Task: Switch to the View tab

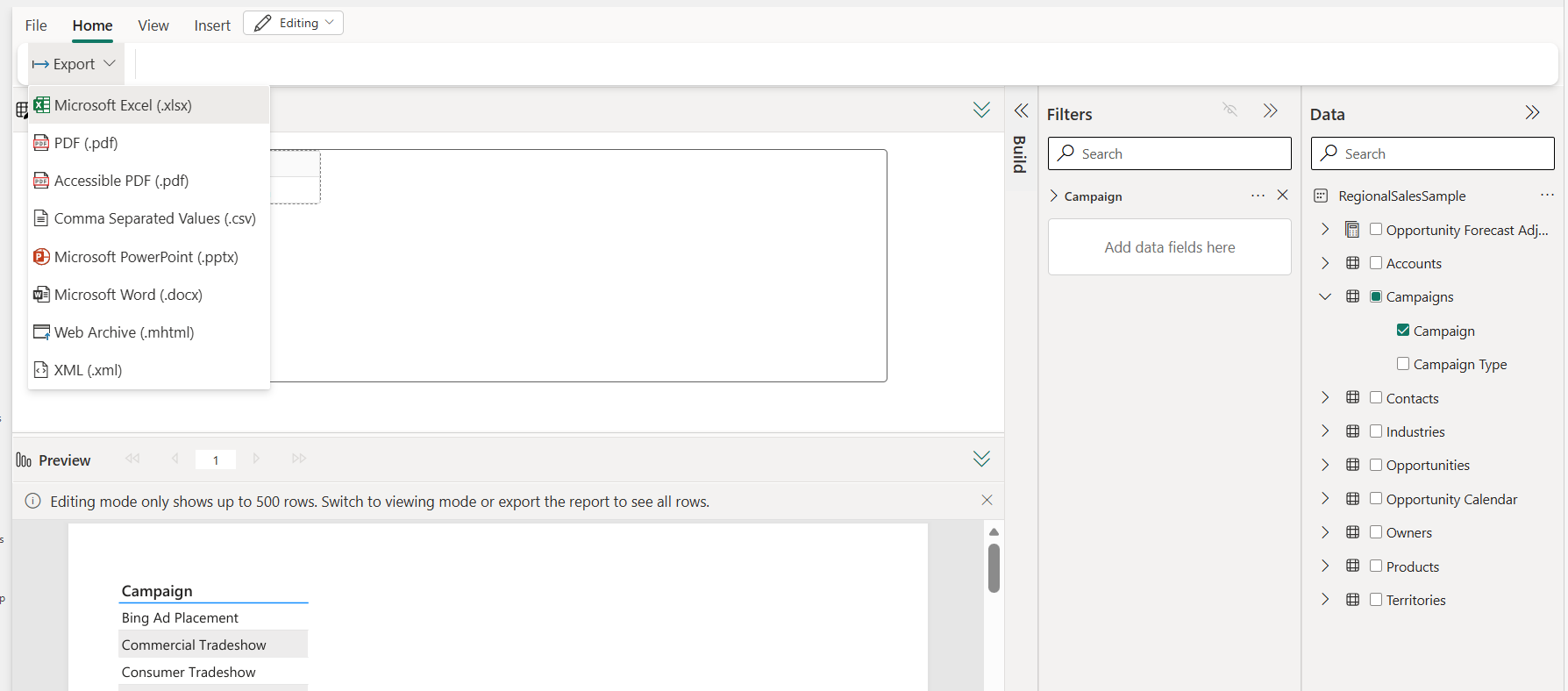Action: (153, 25)
